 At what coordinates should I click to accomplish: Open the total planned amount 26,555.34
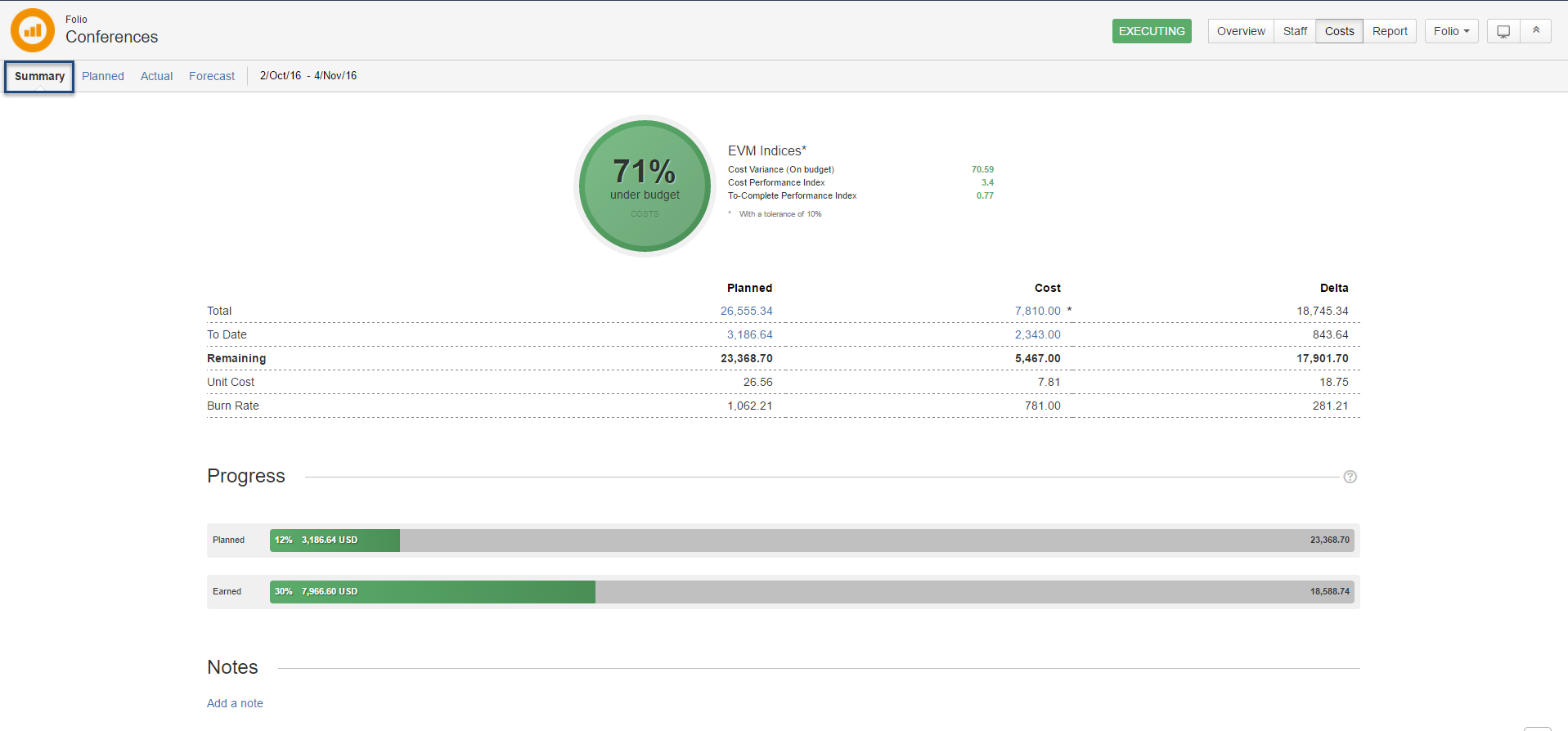[746, 311]
